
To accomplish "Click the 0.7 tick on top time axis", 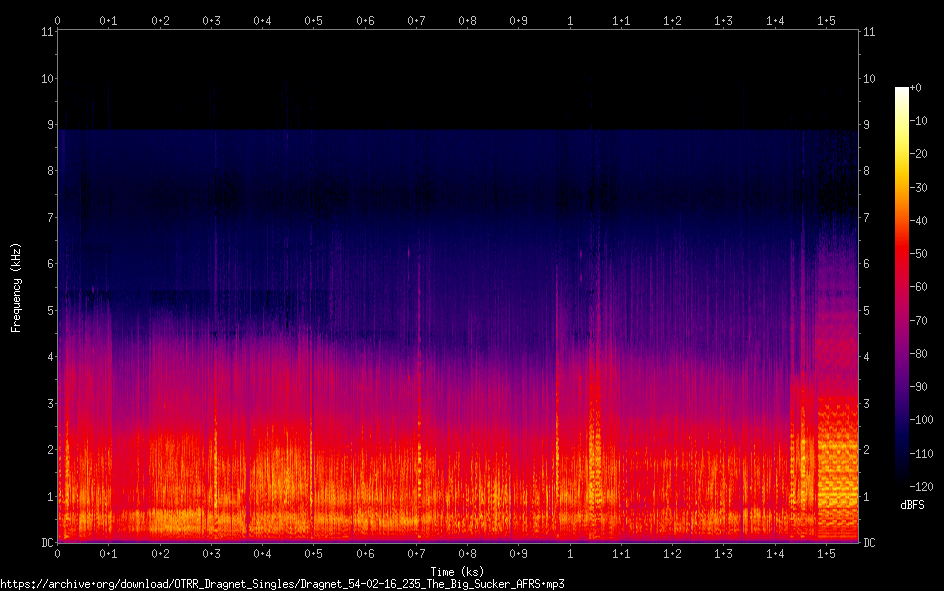I will (416, 20).
